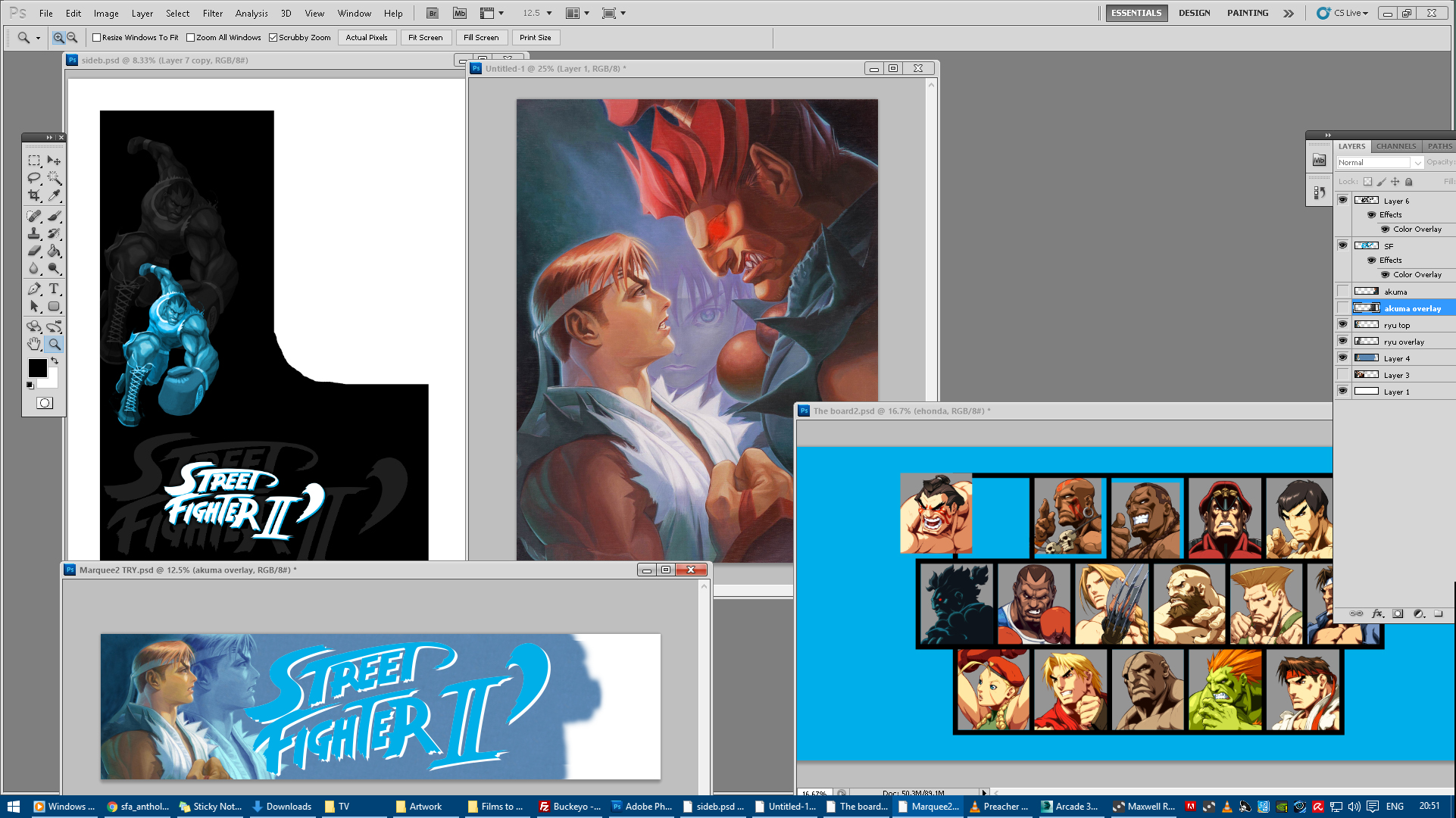
Task: Select the 3D Camera Rotate tool
Action: (x=54, y=326)
